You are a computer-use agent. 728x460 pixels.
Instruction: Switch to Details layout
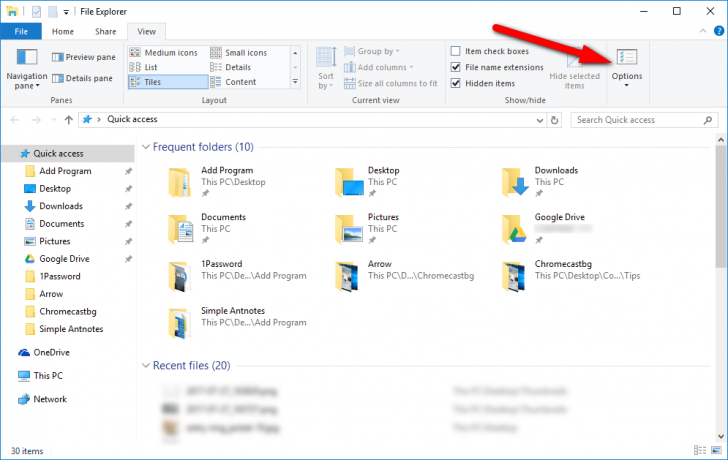pyautogui.click(x=231, y=67)
